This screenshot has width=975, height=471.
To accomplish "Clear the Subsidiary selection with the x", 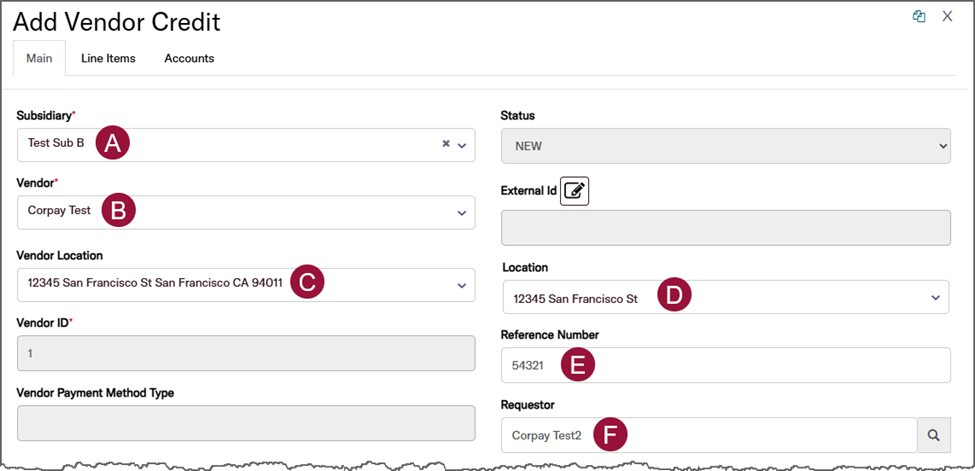I will coord(446,144).
